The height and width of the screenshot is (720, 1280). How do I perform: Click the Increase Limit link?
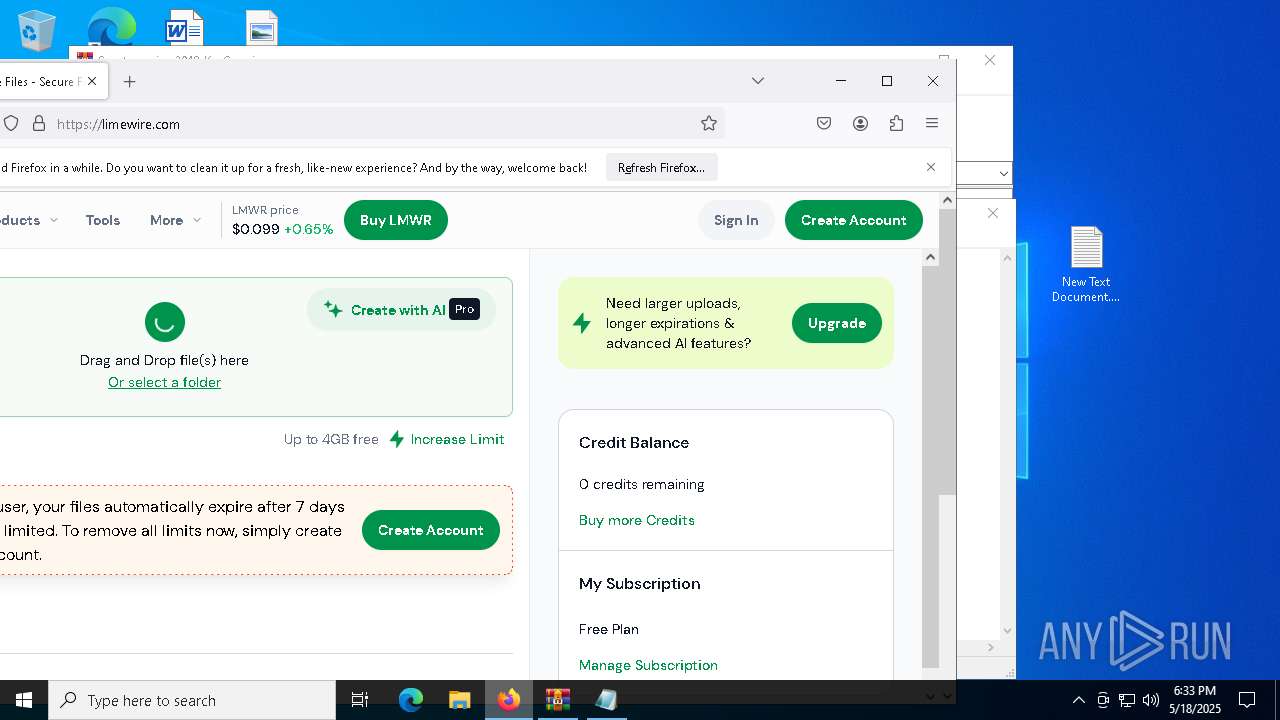[x=446, y=439]
